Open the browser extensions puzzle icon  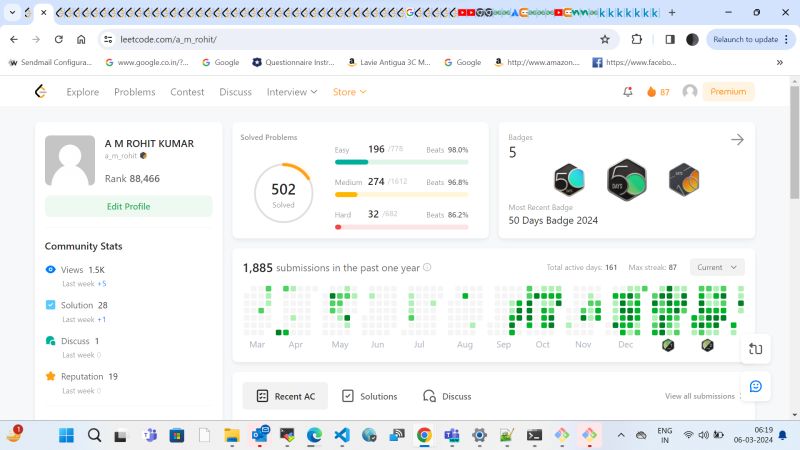click(x=636, y=39)
